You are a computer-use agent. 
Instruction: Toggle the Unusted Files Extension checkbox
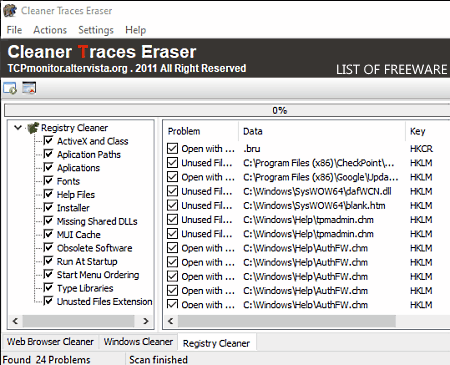48,301
